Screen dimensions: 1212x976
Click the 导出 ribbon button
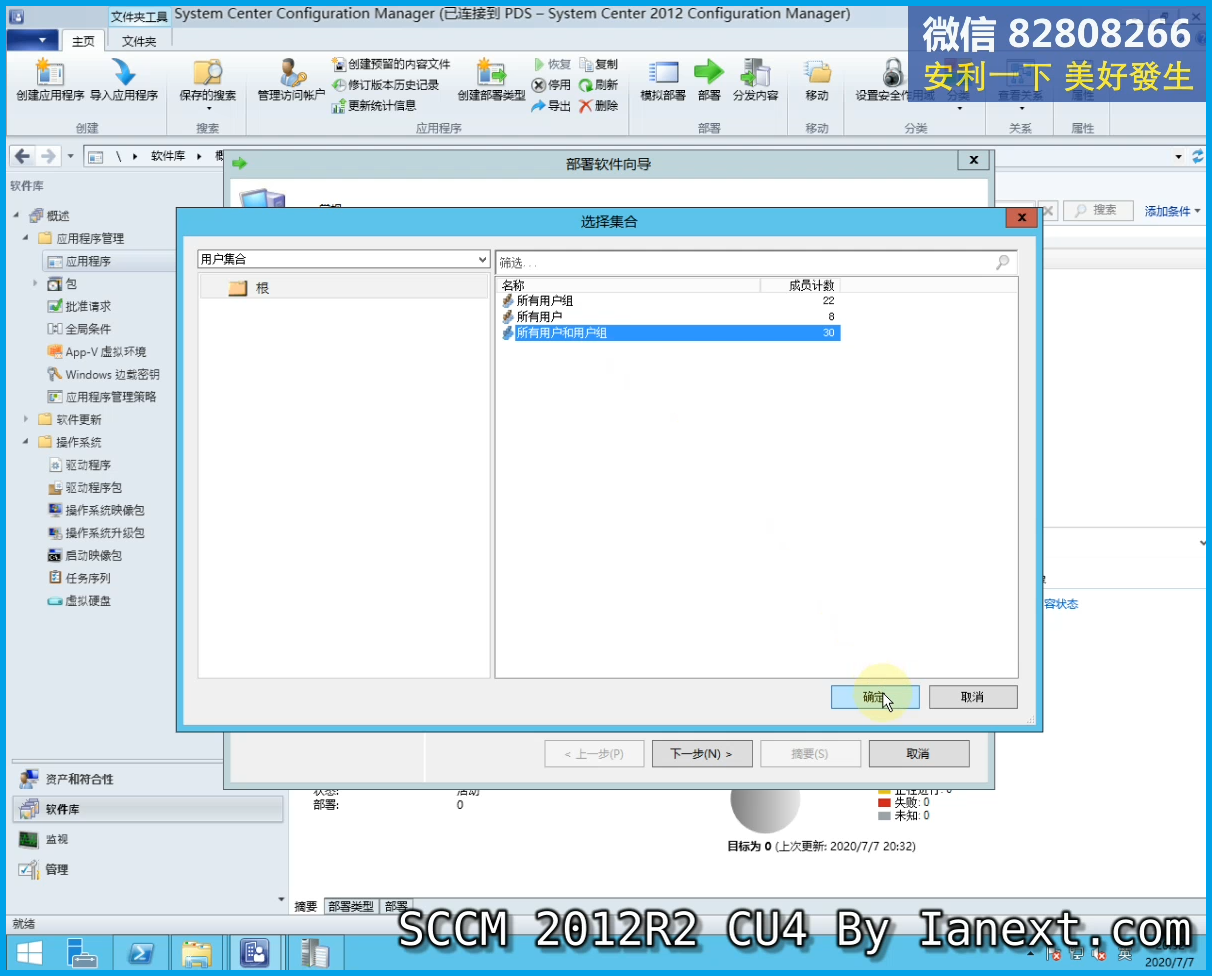pyautogui.click(x=551, y=105)
